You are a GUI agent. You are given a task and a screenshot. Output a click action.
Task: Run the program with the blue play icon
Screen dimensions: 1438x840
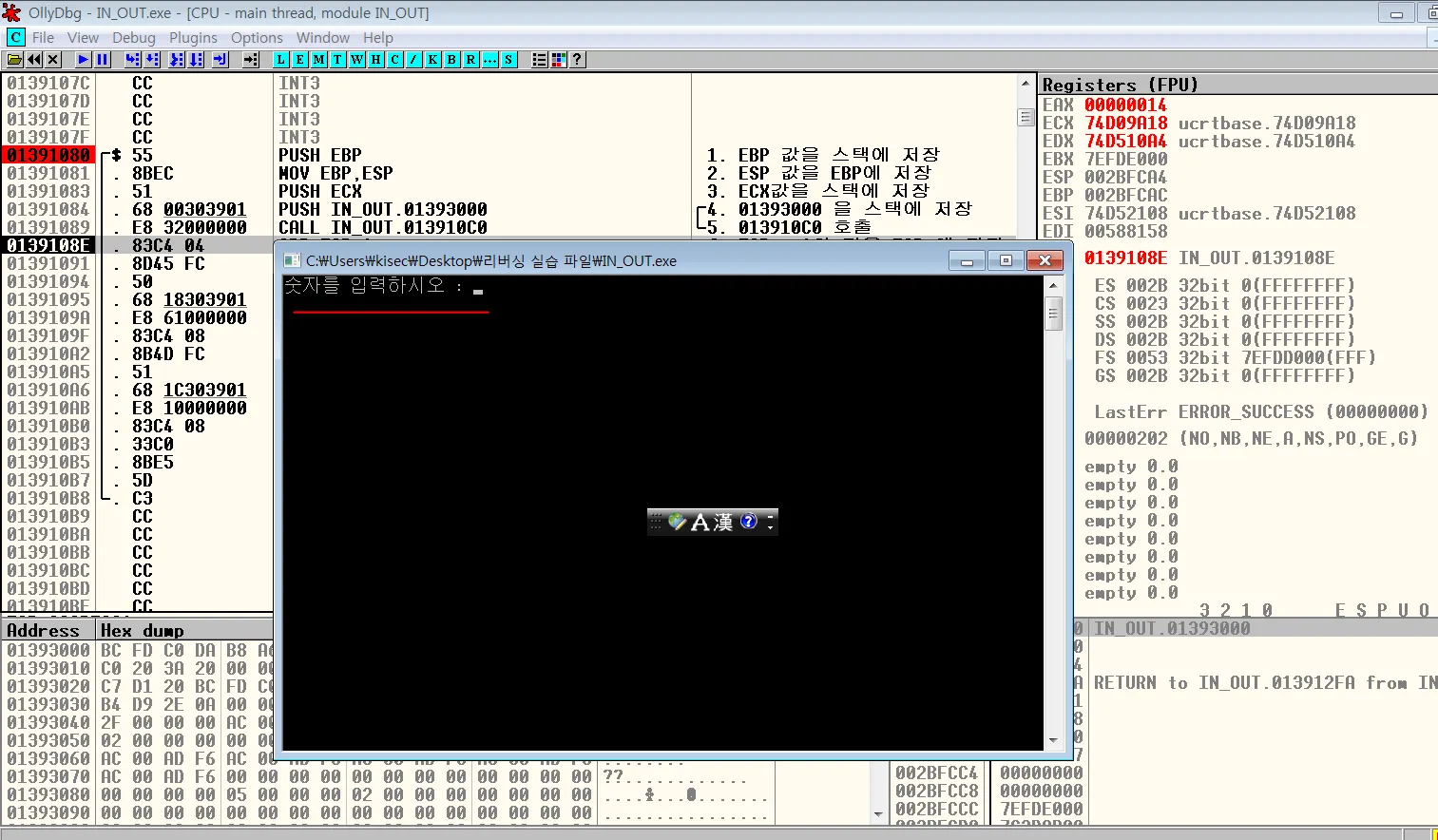point(84,59)
